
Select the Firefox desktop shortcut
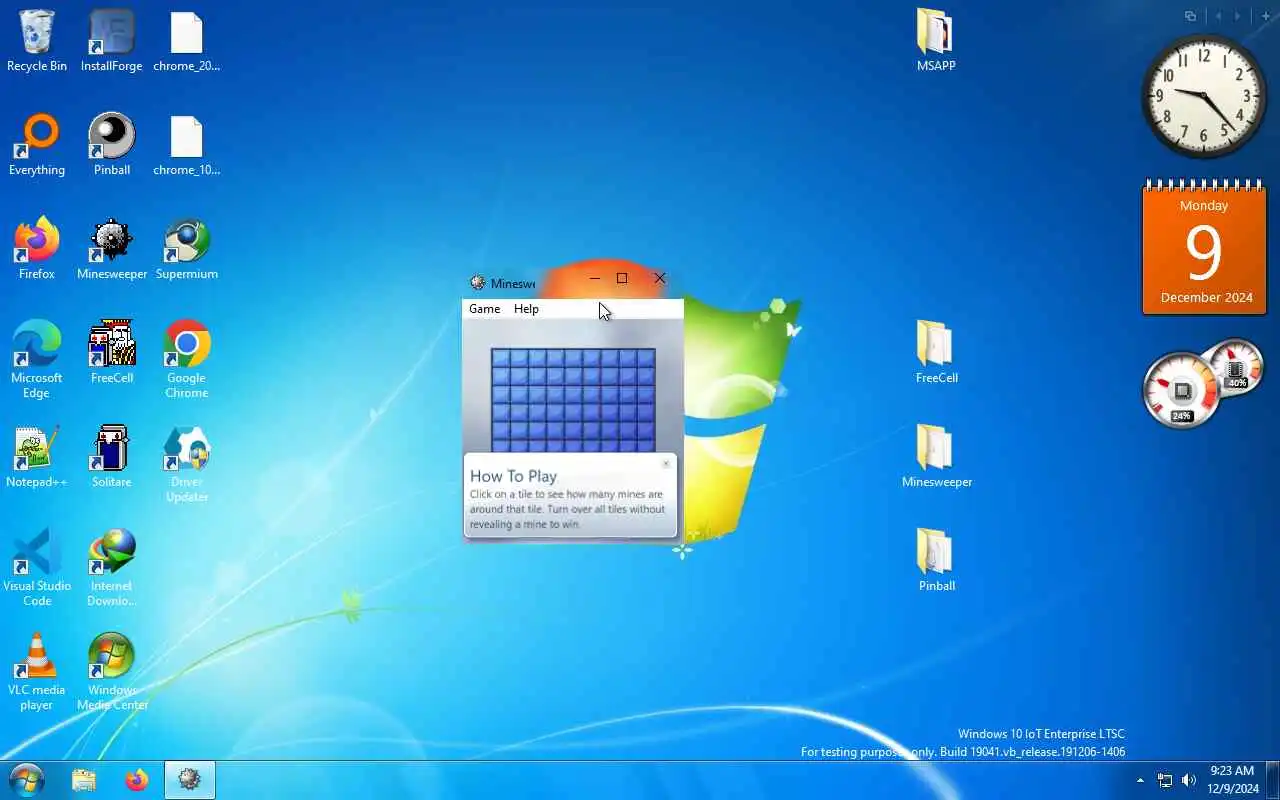pyautogui.click(x=37, y=249)
